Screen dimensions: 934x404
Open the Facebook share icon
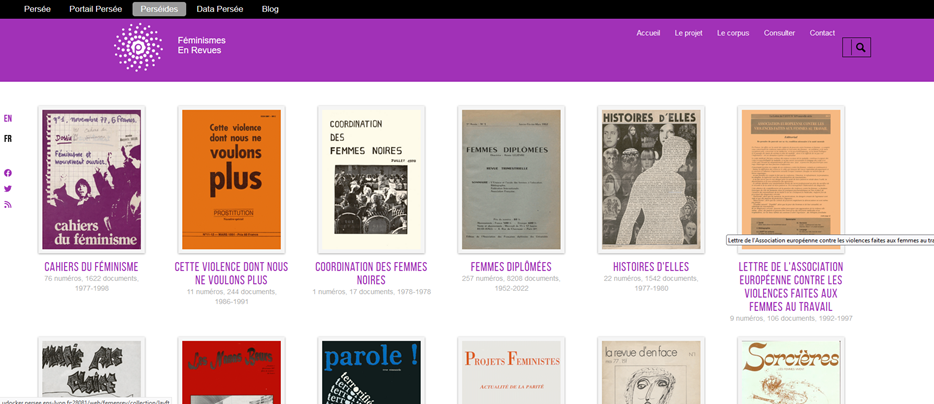coord(8,173)
